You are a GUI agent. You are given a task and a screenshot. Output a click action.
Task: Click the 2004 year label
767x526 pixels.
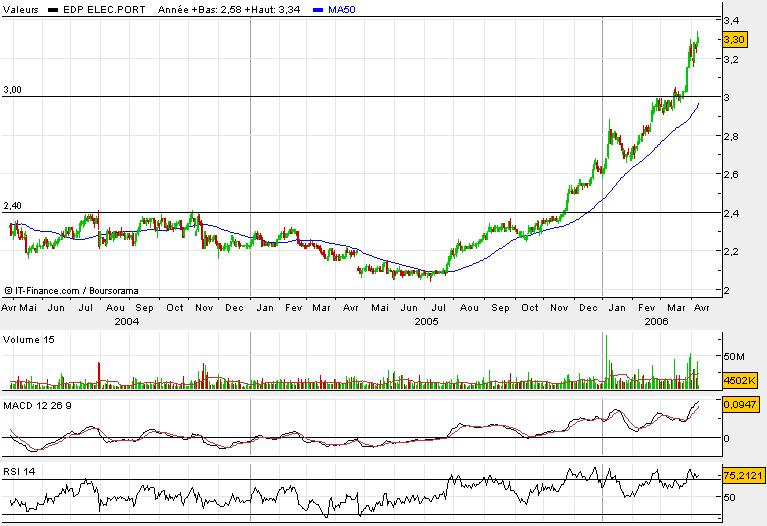click(127, 321)
